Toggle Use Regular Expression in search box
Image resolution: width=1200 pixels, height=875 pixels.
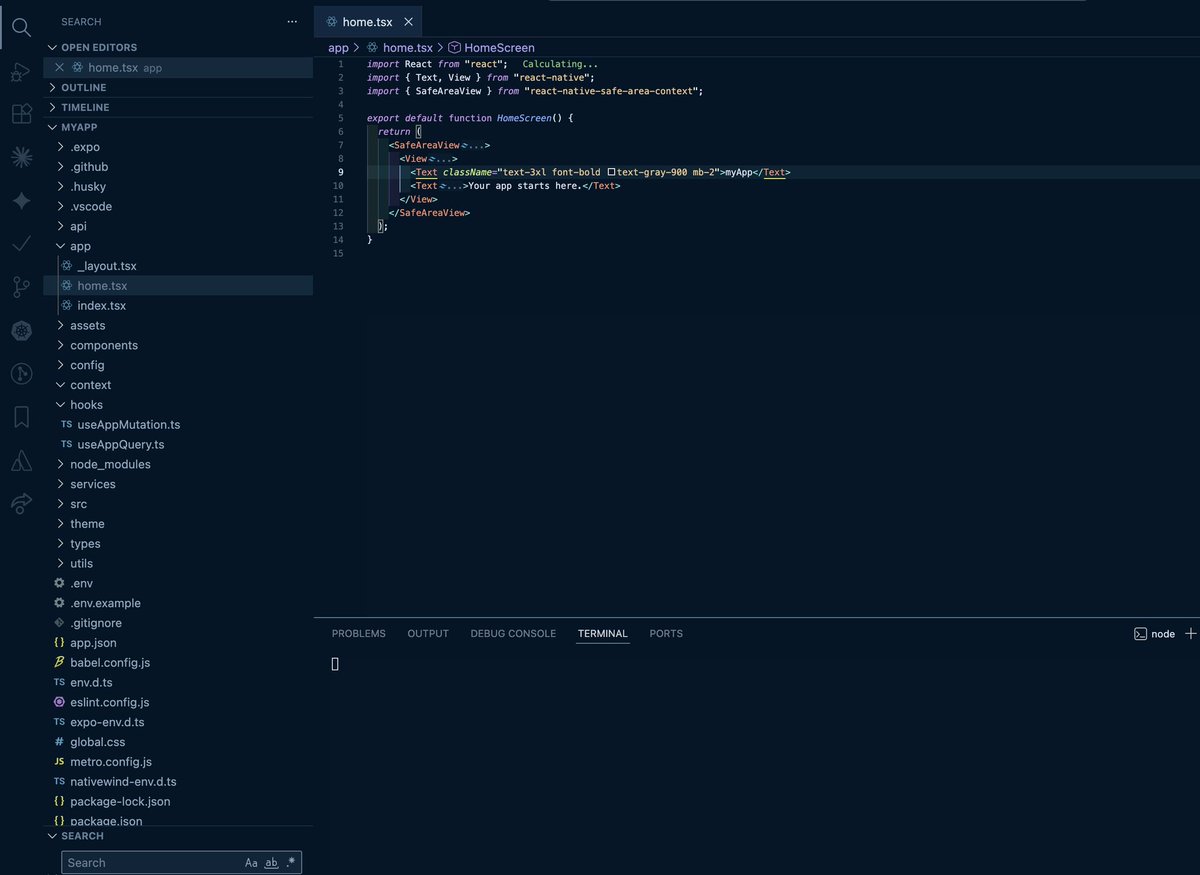[290, 862]
